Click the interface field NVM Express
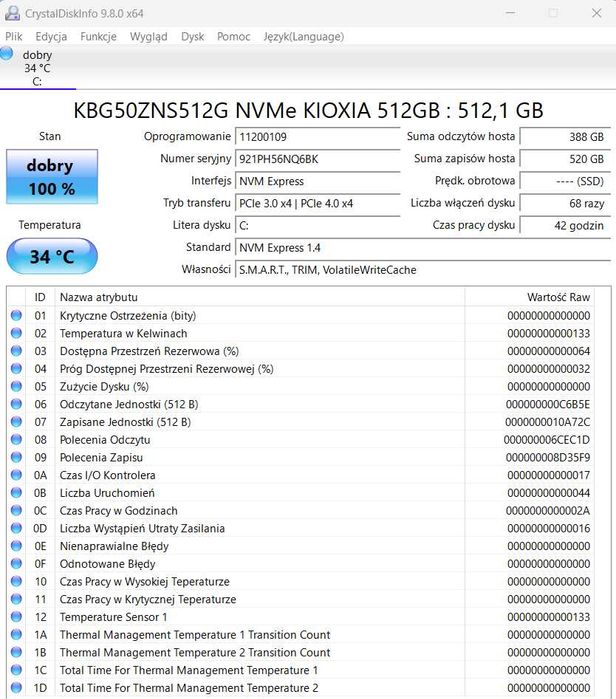This screenshot has width=616, height=699. 317,181
